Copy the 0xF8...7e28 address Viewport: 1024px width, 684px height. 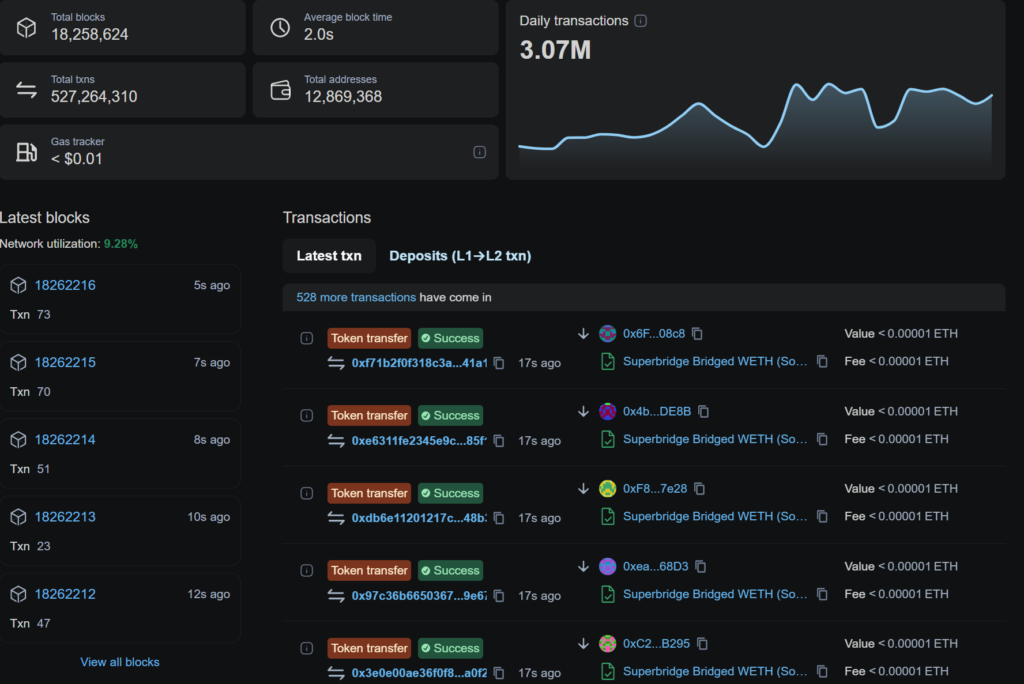coord(700,489)
